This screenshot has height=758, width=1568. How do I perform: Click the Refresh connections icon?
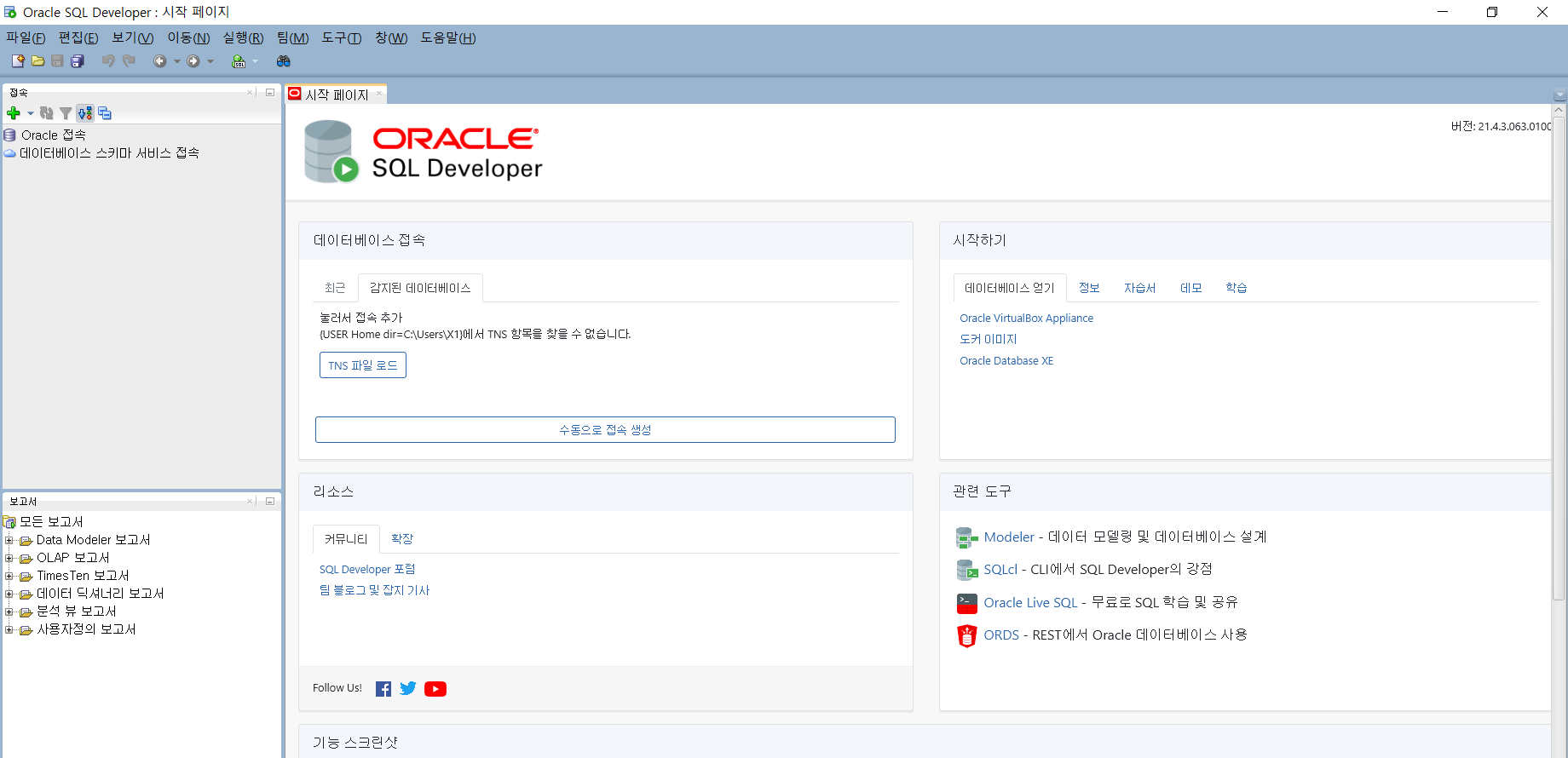pyautogui.click(x=46, y=113)
